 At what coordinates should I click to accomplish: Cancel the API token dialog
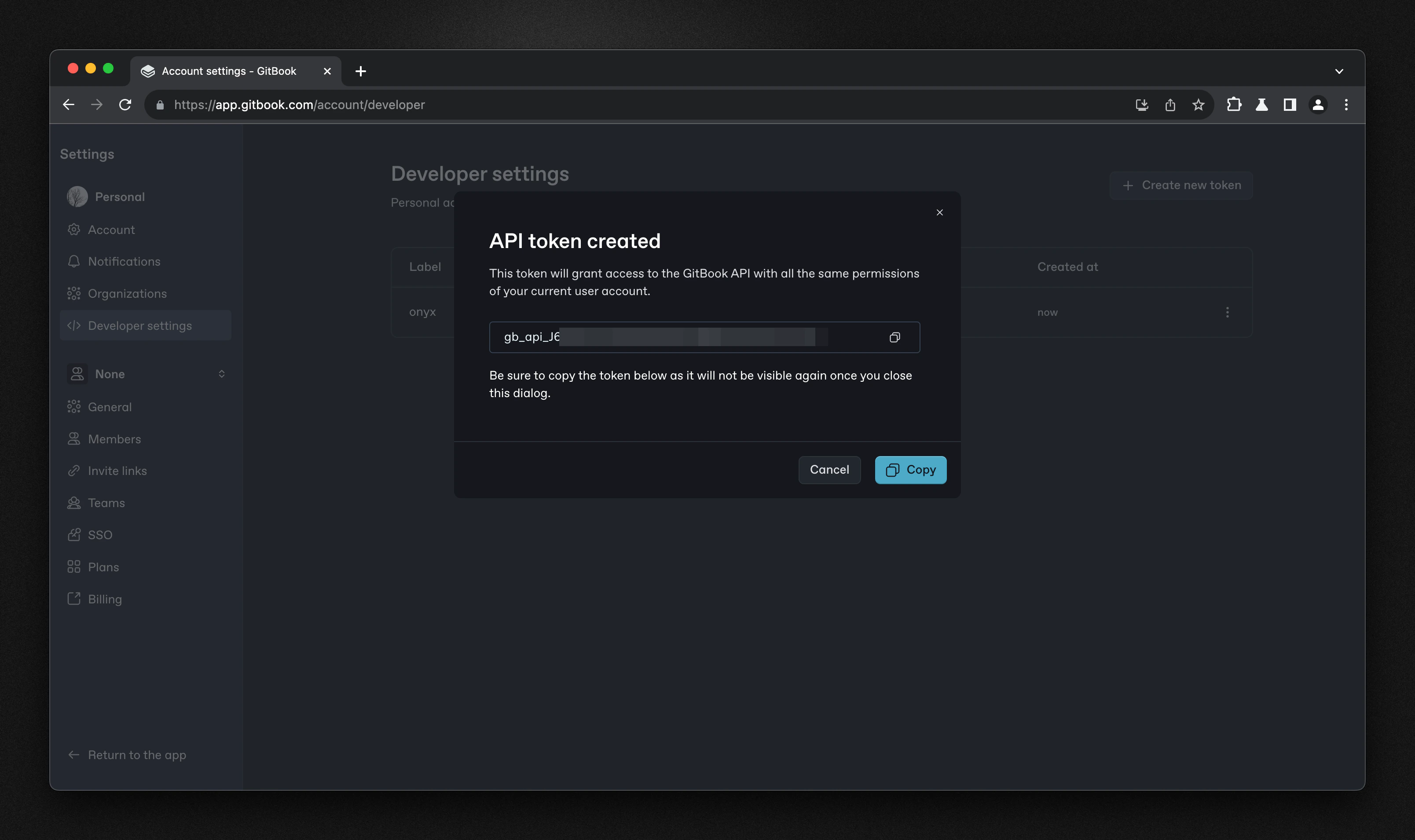pos(829,470)
